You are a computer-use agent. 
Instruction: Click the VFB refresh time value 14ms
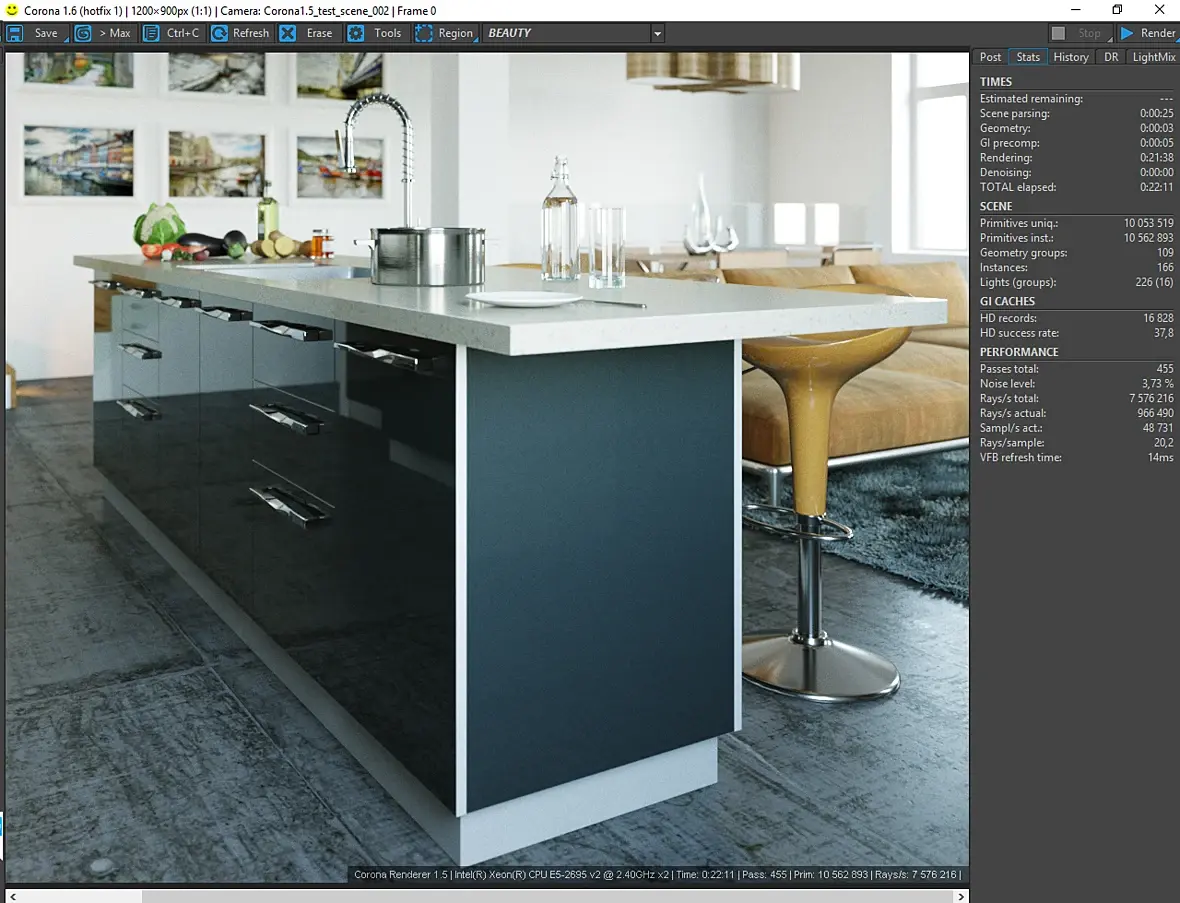(x=1160, y=458)
